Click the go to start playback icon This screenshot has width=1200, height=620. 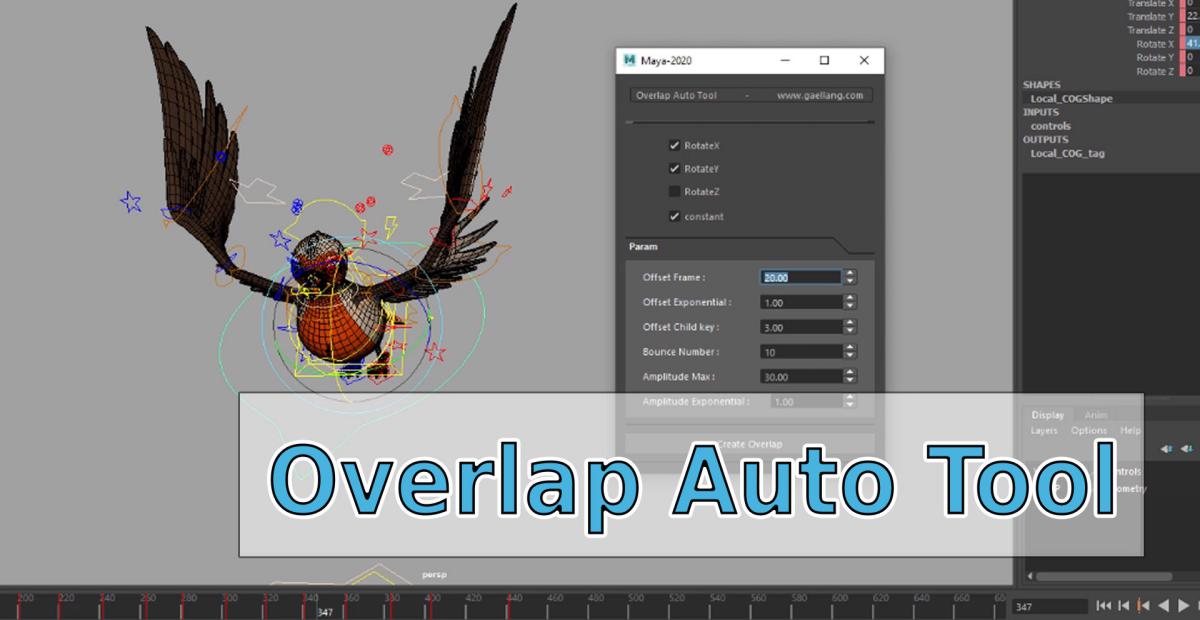[1103, 606]
